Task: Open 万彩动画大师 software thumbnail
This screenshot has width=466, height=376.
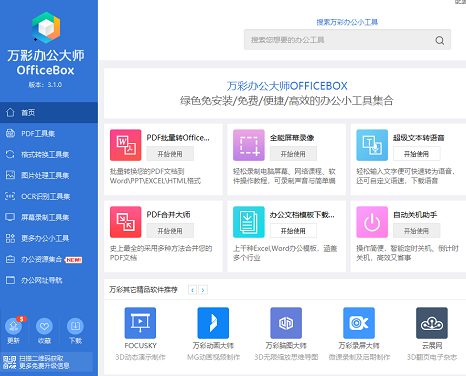Action: 213,323
